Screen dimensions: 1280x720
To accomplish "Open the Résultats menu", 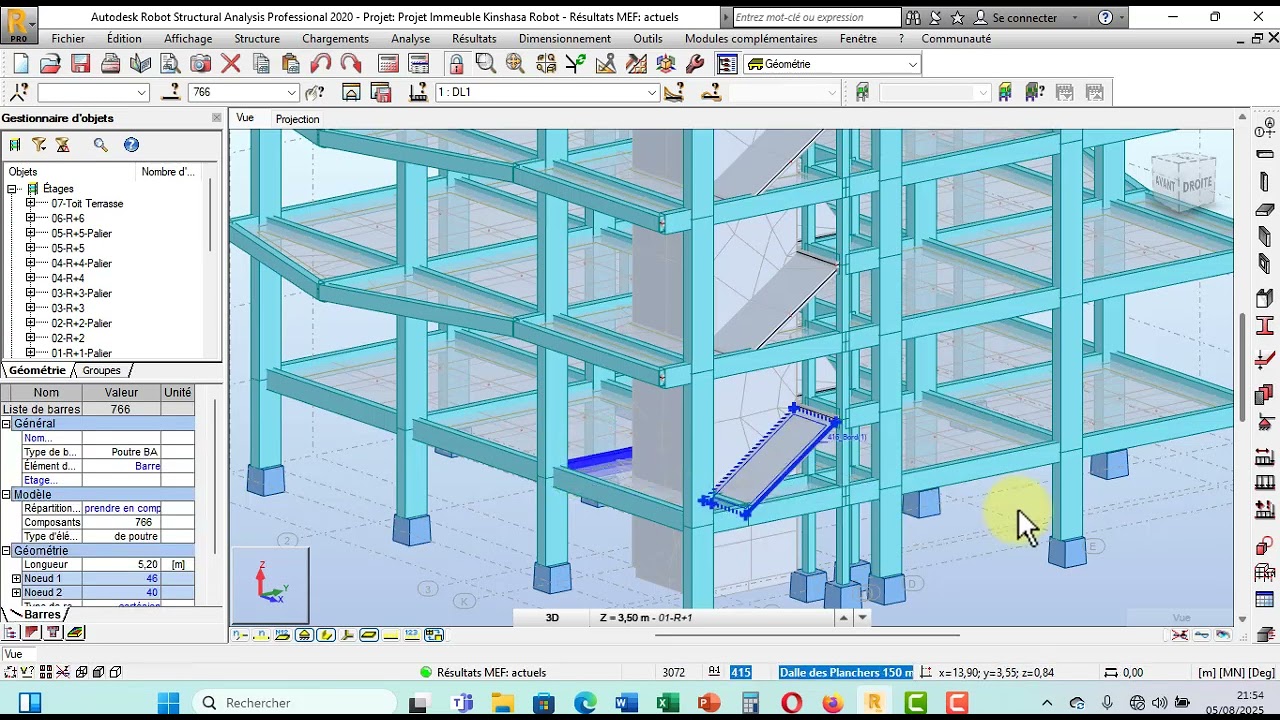I will pos(474,38).
